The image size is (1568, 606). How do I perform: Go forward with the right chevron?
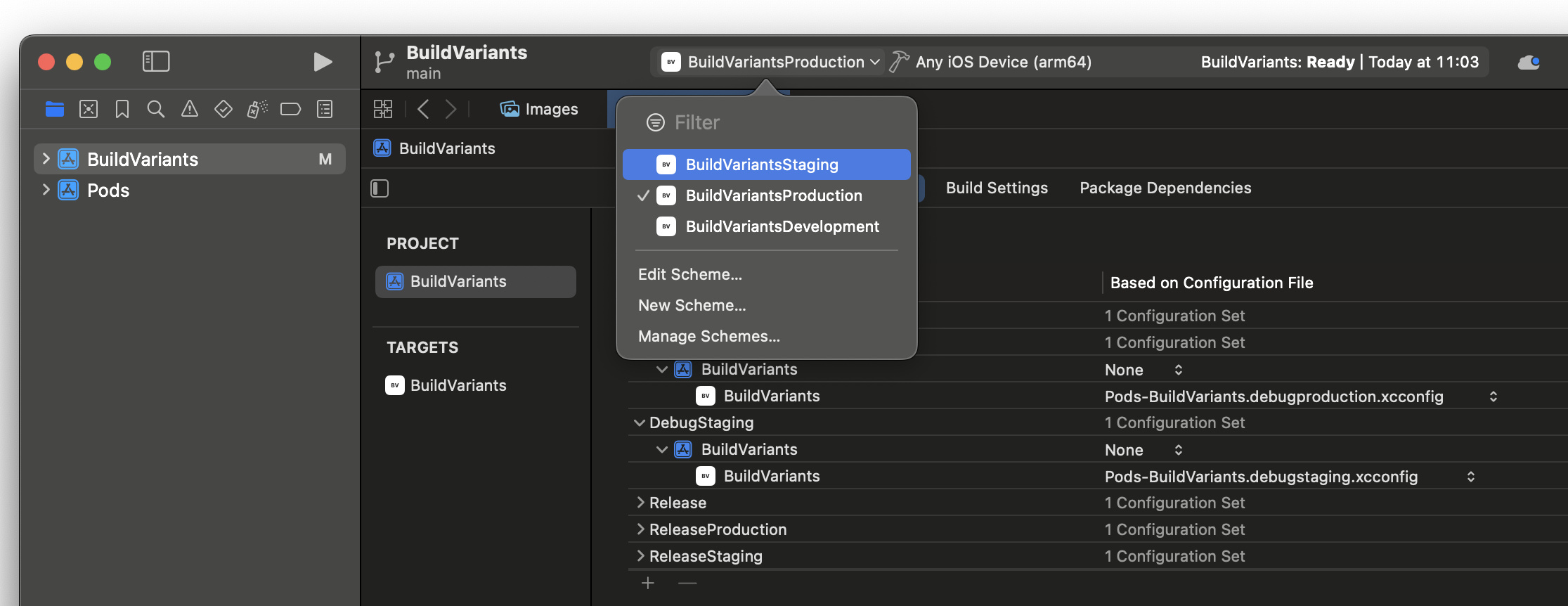451,109
